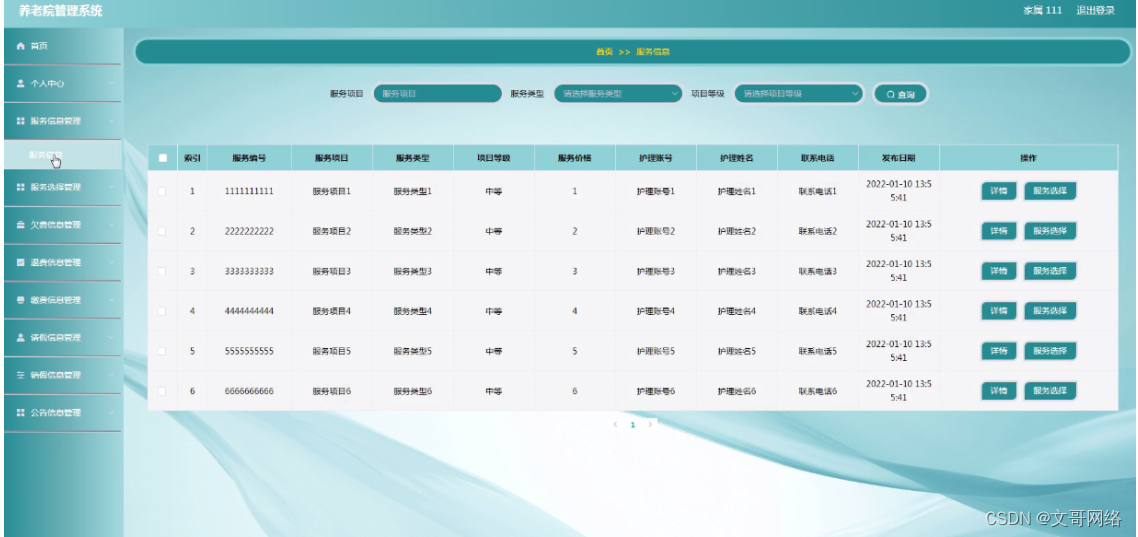
Task: Click 退出登录 to log out
Action: (x=1094, y=11)
